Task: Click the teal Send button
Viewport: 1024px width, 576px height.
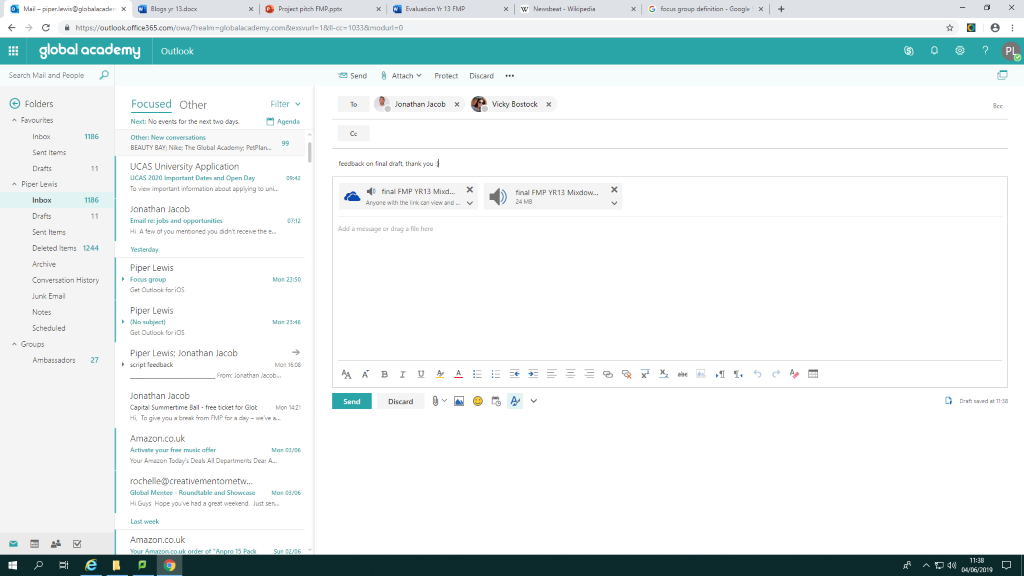Action: [351, 401]
